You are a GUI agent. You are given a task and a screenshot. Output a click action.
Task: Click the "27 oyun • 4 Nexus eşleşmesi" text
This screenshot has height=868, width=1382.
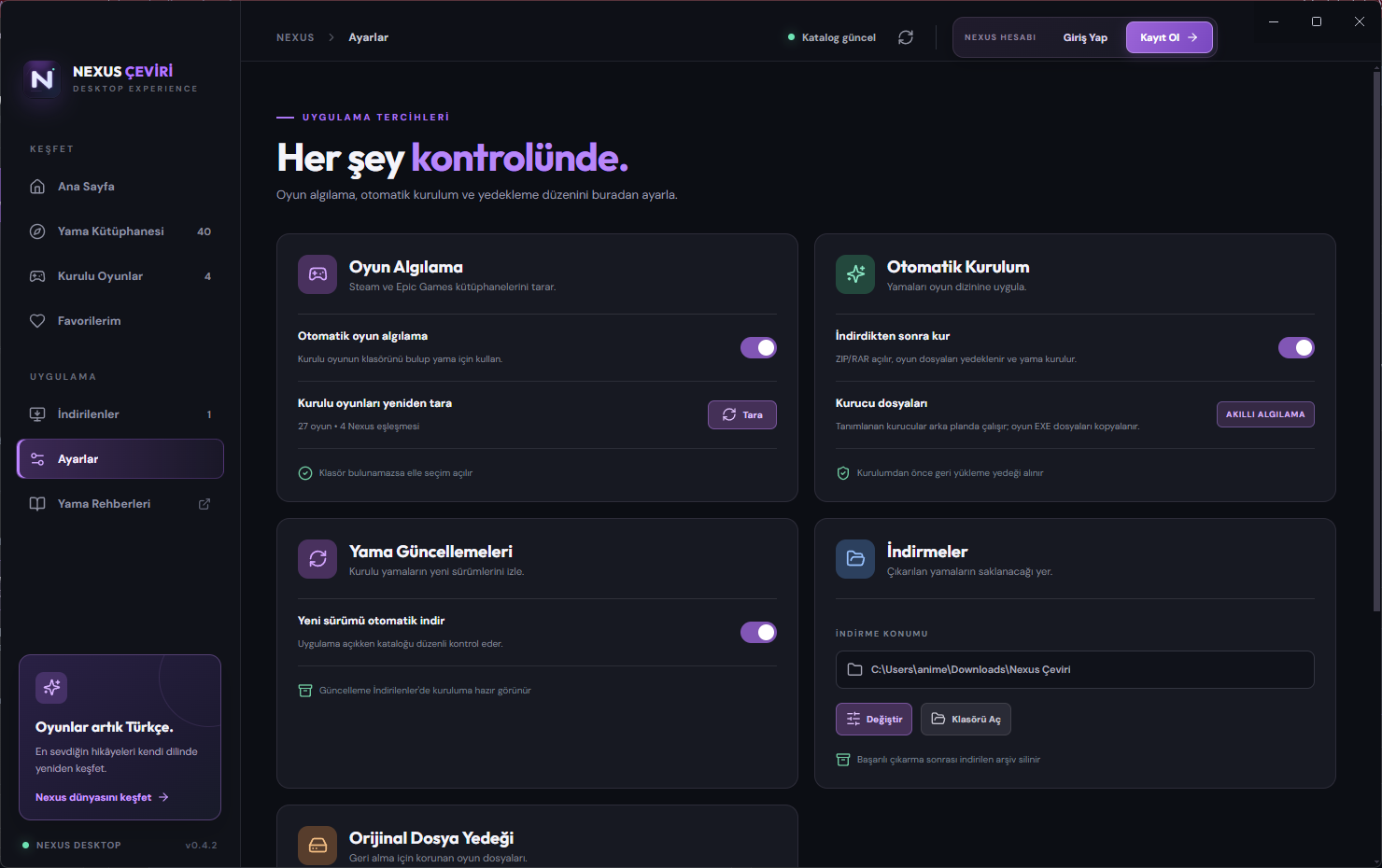click(x=359, y=427)
